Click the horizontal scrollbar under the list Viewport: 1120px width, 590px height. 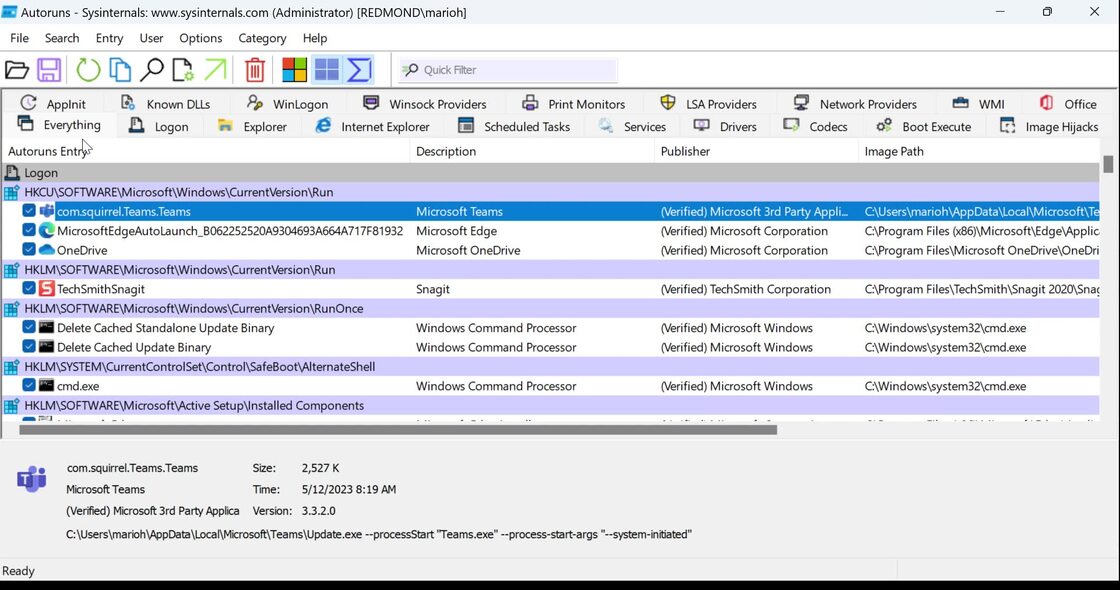point(398,430)
